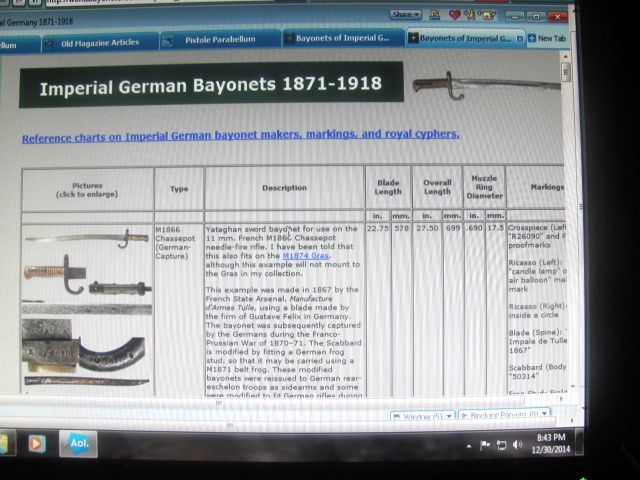Image resolution: width=640 pixels, height=480 pixels.
Task: Click the .690 muzzle ring value
Action: [474, 228]
